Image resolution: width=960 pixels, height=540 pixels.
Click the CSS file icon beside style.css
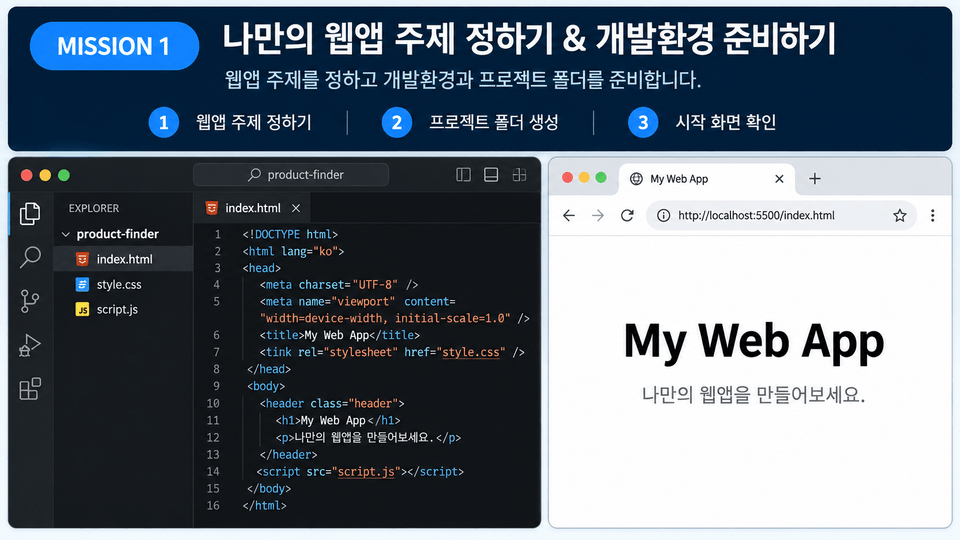[x=82, y=285]
